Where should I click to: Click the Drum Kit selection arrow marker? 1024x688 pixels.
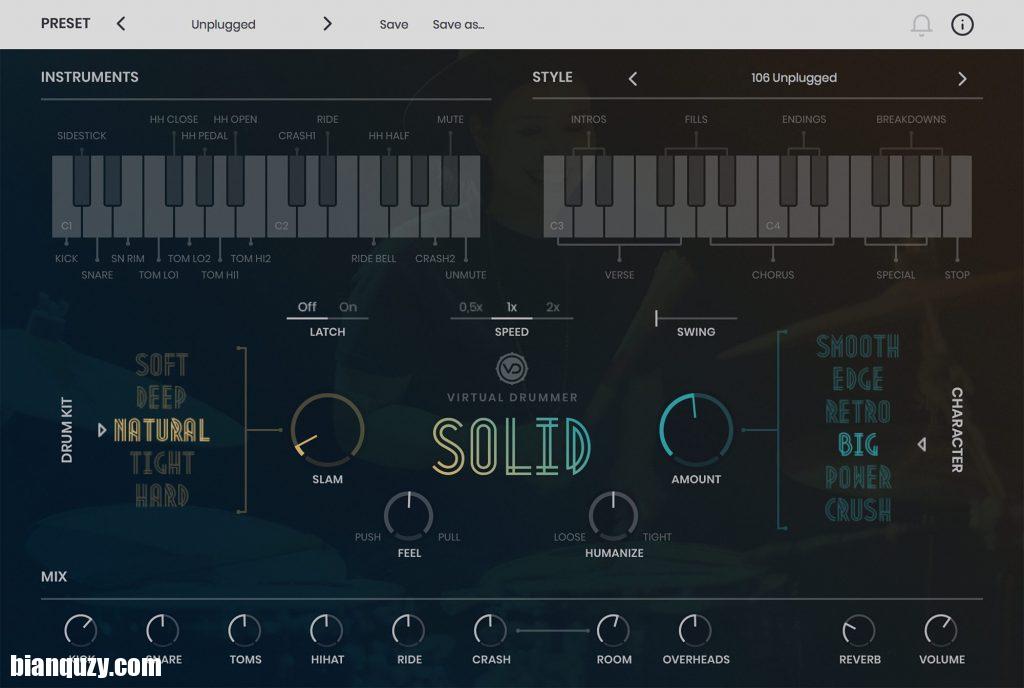pyautogui.click(x=102, y=430)
